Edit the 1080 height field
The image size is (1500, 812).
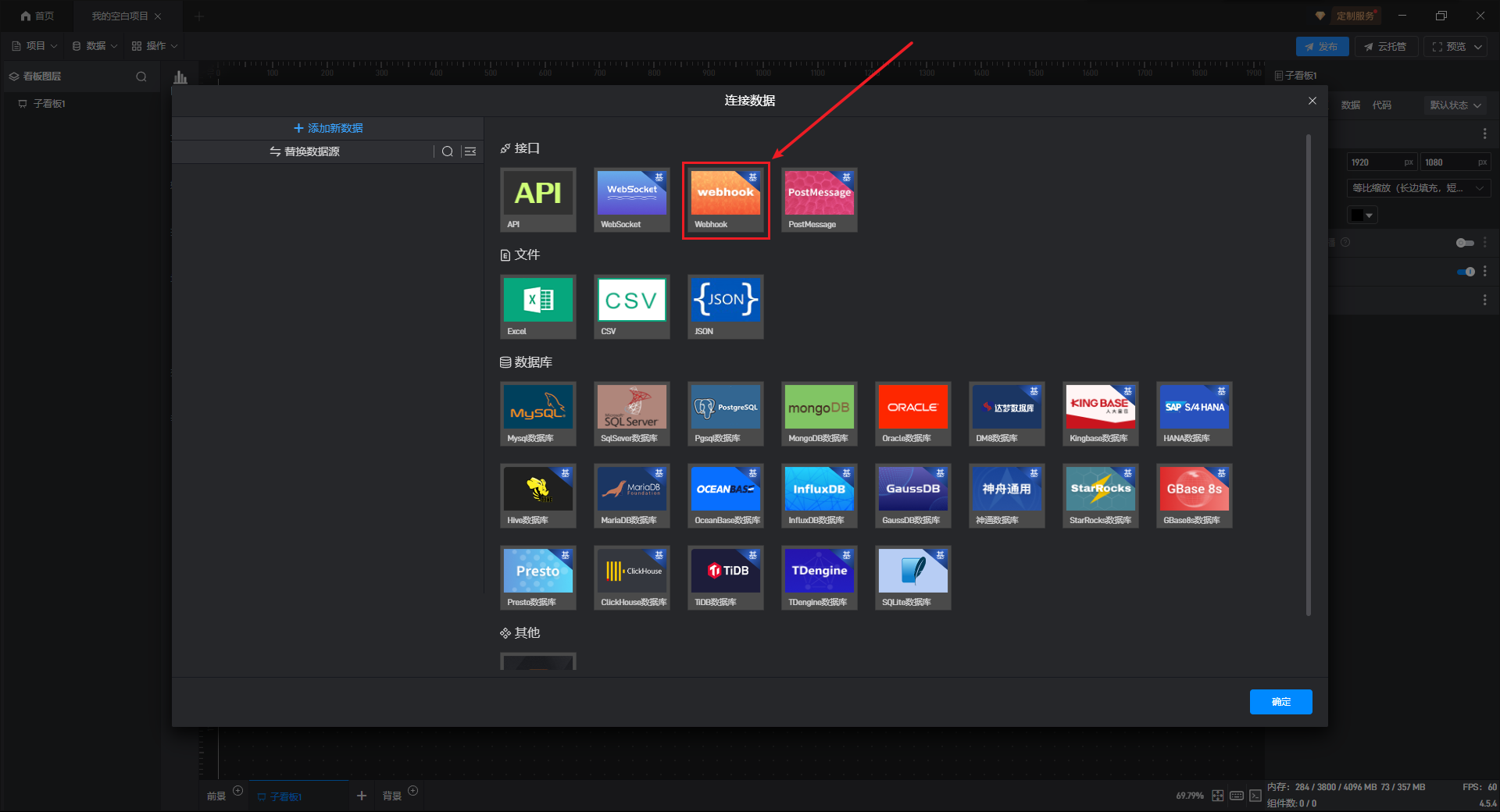coord(1455,162)
